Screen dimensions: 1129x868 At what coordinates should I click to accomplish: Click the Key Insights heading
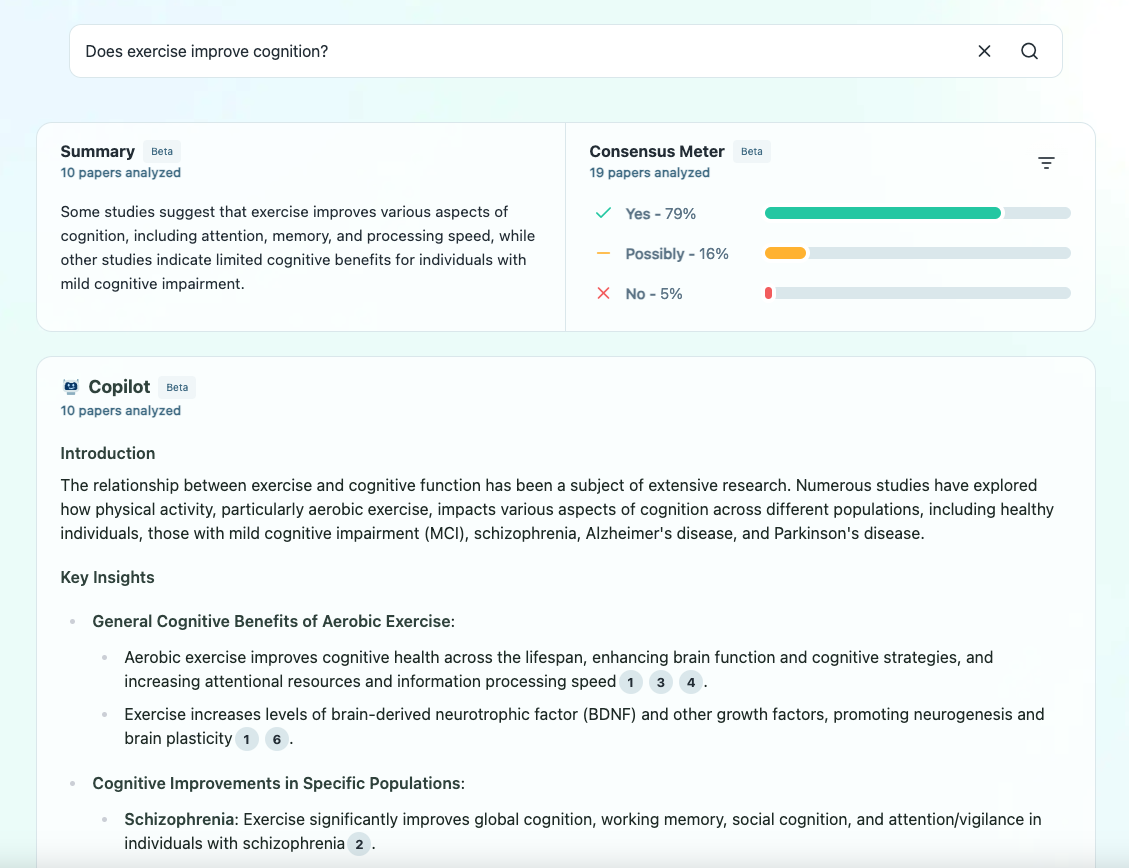pyautogui.click(x=107, y=577)
